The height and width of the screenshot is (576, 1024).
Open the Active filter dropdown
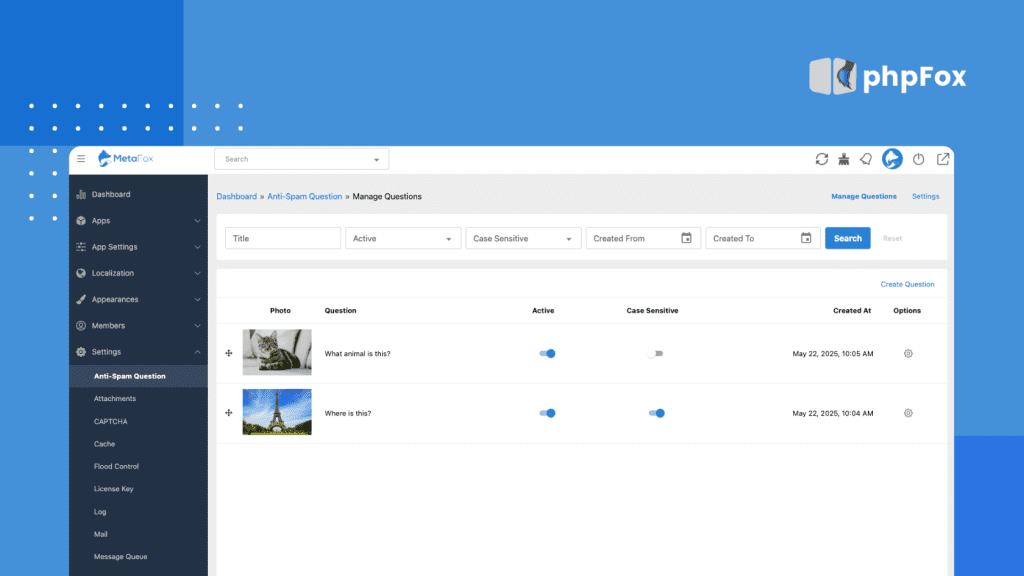pyautogui.click(x=403, y=239)
